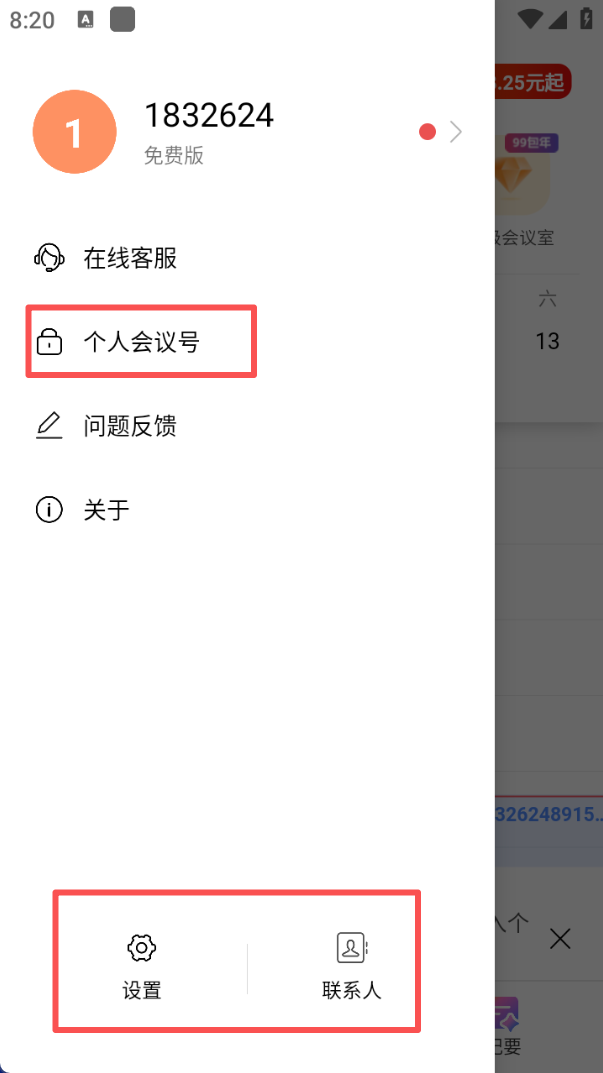Tap the red notification dot

(428, 132)
